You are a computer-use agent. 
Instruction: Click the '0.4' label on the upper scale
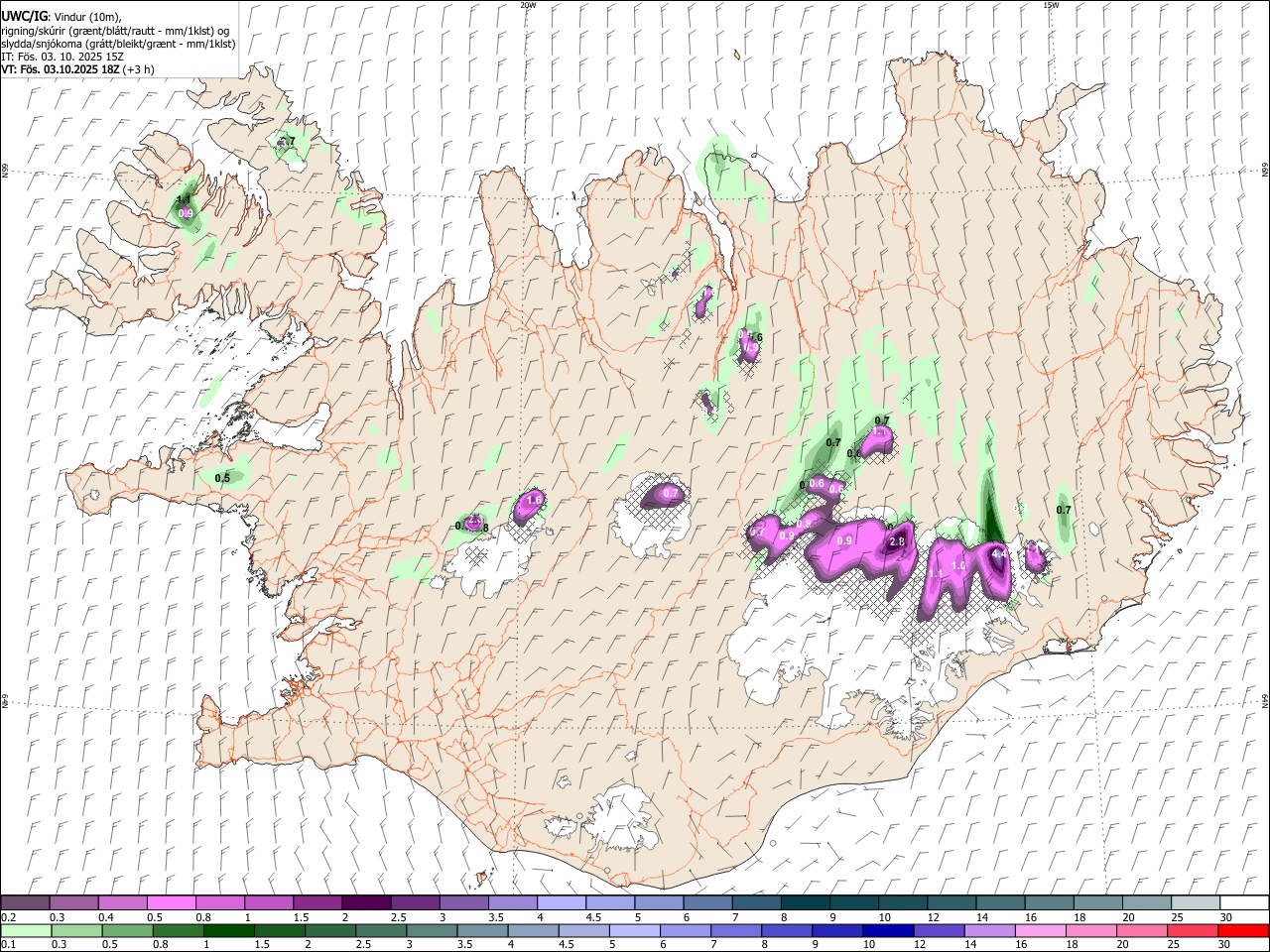click(x=105, y=917)
